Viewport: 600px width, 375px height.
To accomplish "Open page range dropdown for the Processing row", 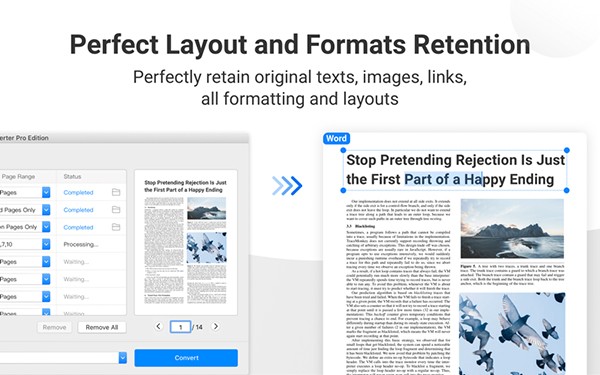I will [x=46, y=244].
